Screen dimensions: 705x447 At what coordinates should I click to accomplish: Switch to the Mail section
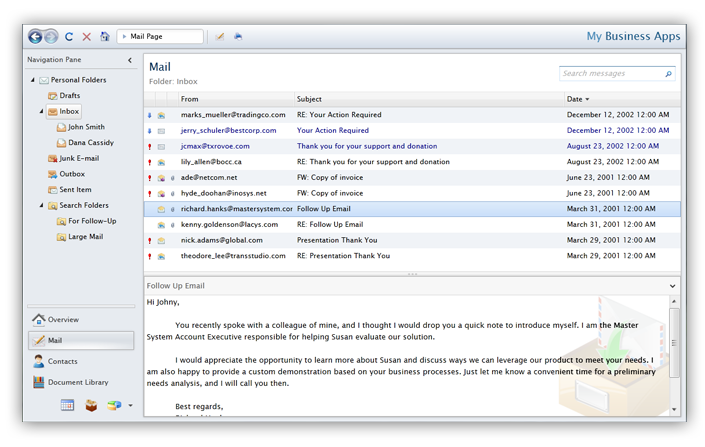click(x=81, y=340)
